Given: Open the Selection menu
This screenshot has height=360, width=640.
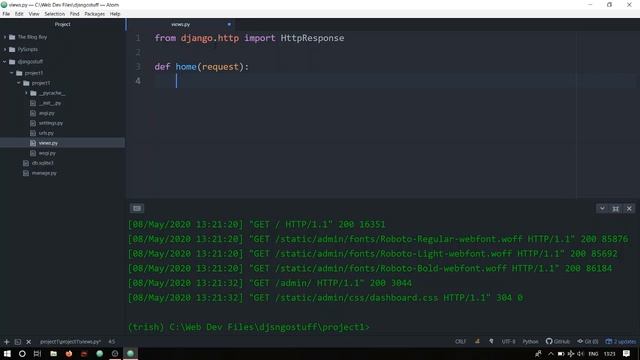Looking at the screenshot, I should pyautogui.click(x=54, y=14).
